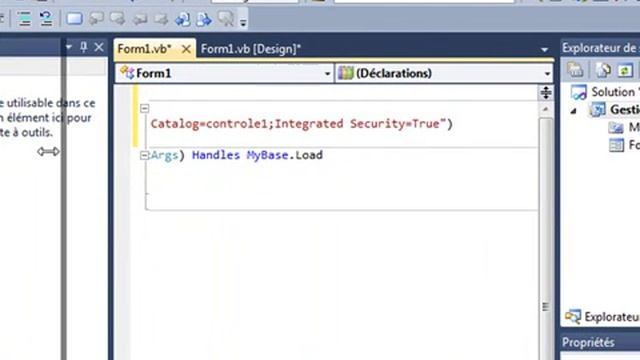Go to next bookmark in document
This screenshot has width=640, height=360.
tap(204, 19)
